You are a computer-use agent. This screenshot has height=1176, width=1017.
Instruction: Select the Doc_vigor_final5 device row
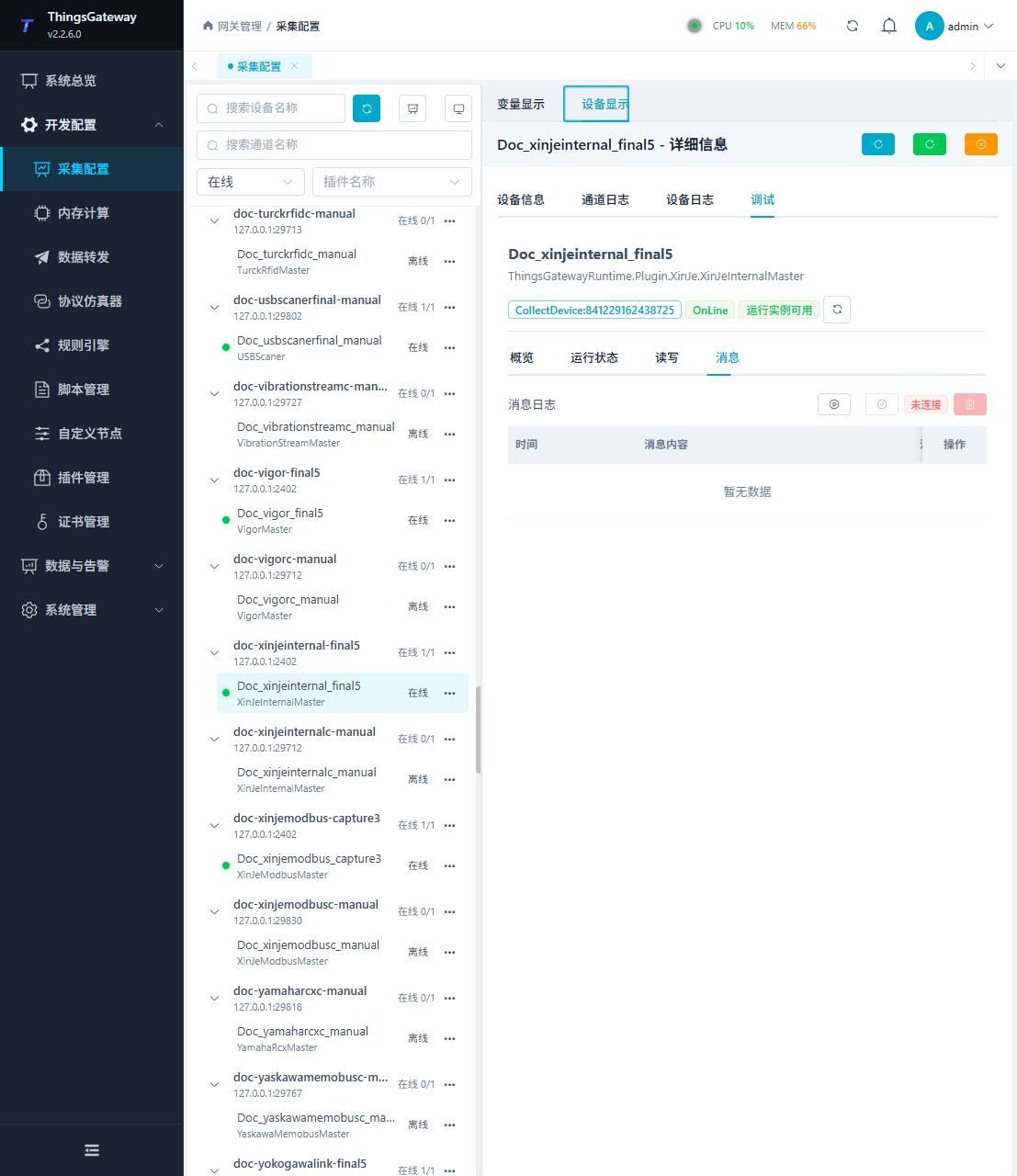coord(343,520)
